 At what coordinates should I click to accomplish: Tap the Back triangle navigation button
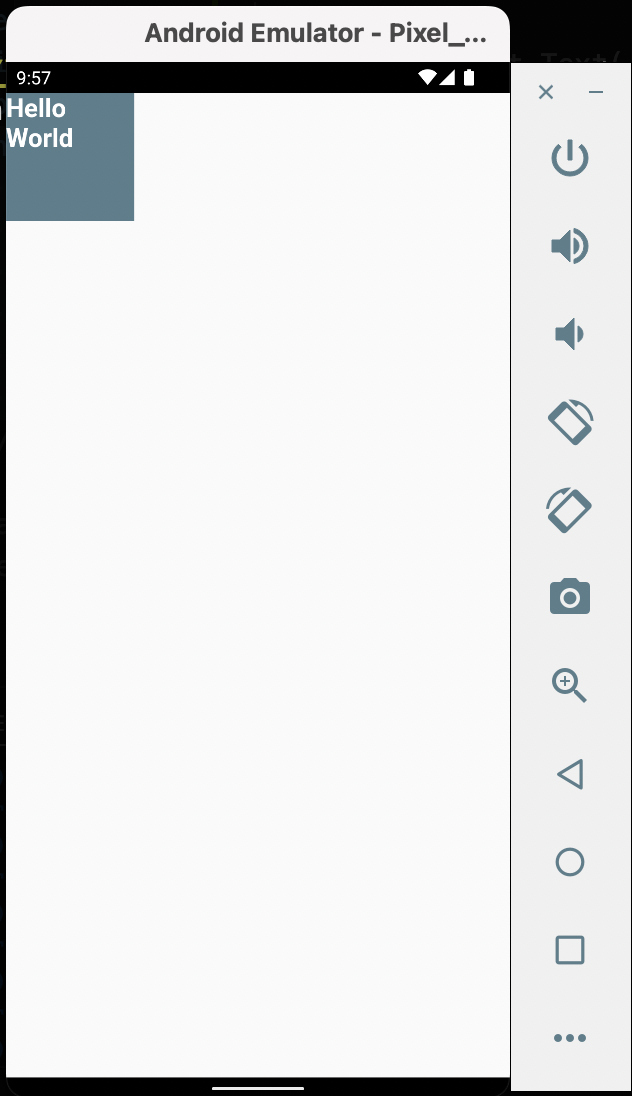point(570,774)
